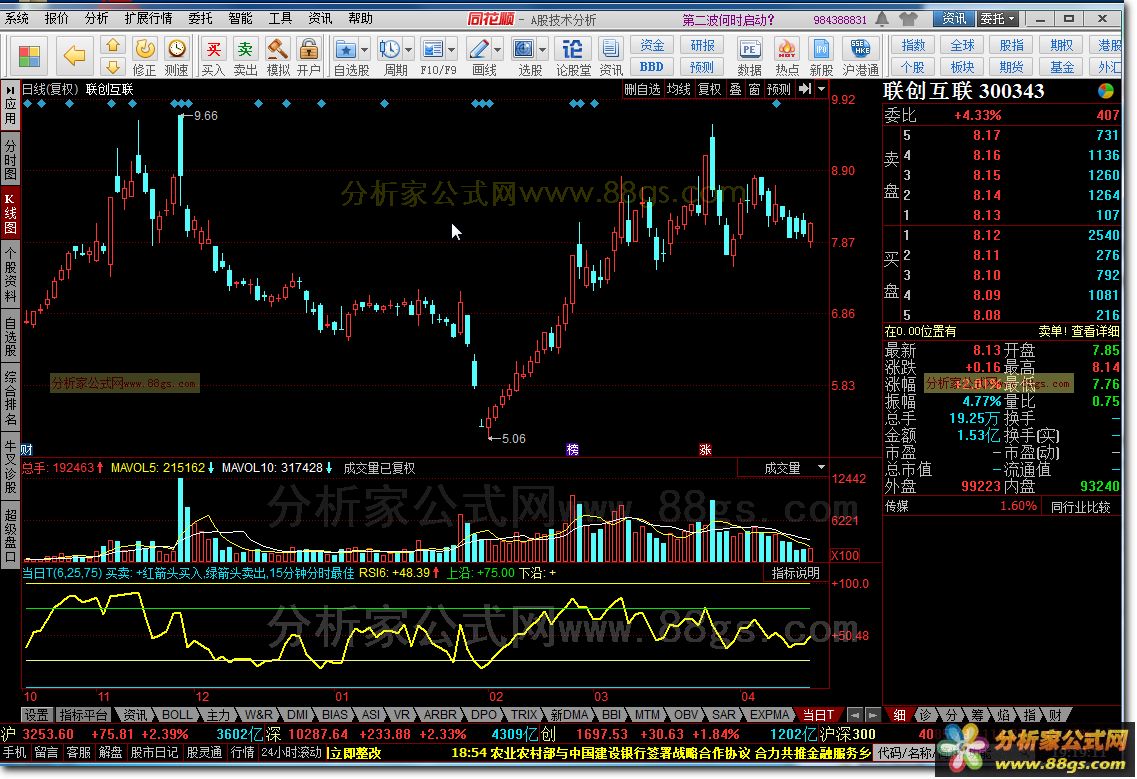1137x779 pixels.
Task: Click the 榜 marker on the chart
Action: click(x=572, y=450)
